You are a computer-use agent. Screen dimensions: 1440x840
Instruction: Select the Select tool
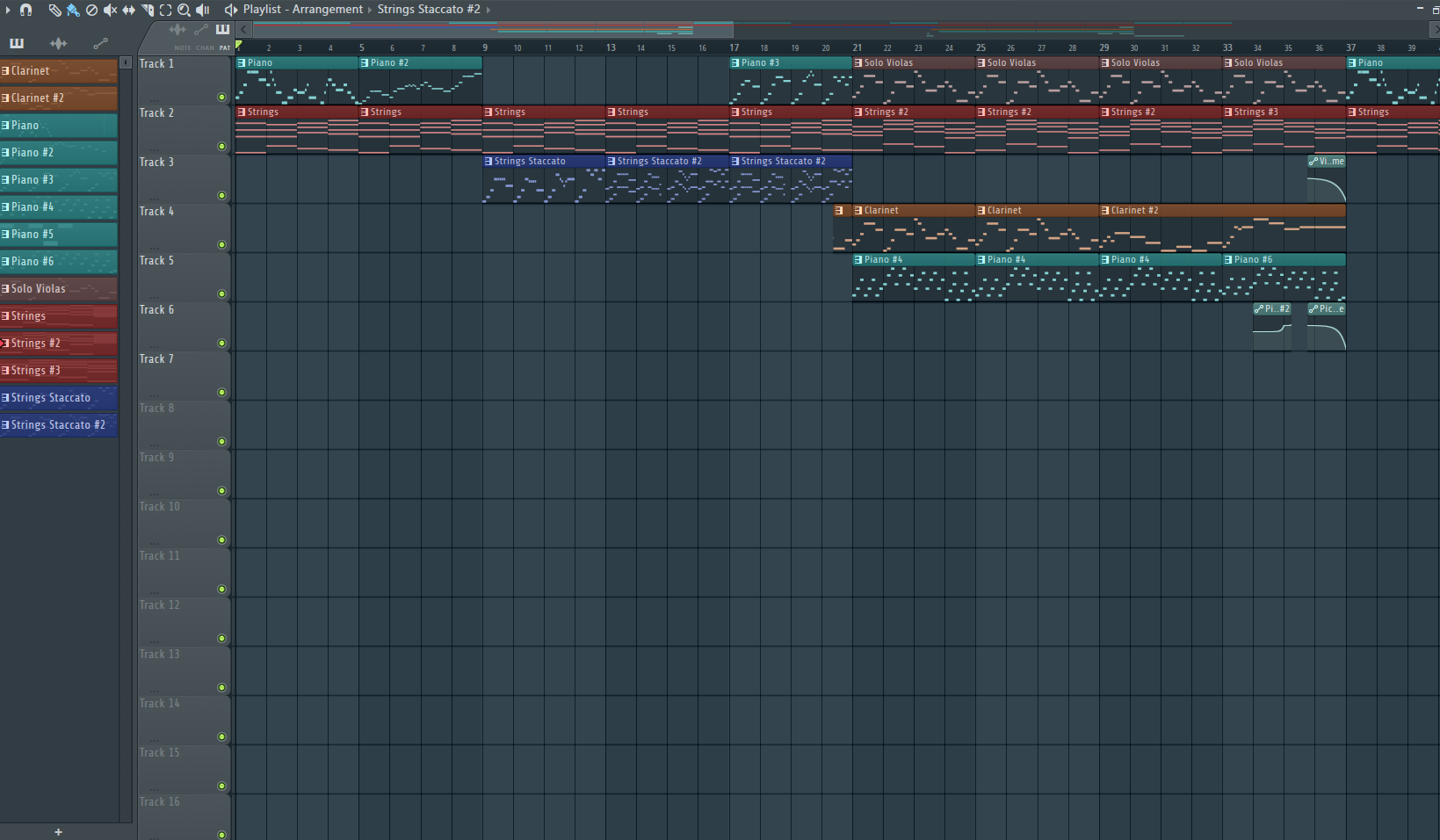point(165,10)
